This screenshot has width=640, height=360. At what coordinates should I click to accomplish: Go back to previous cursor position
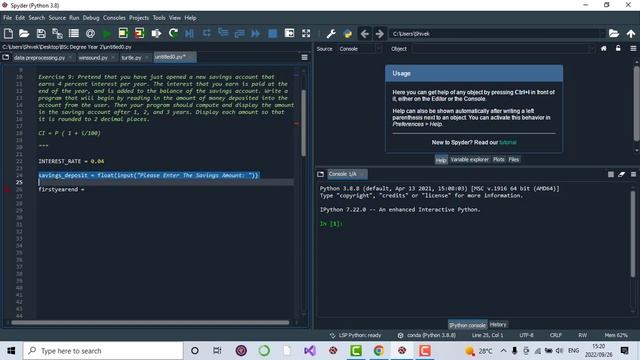click(x=365, y=33)
